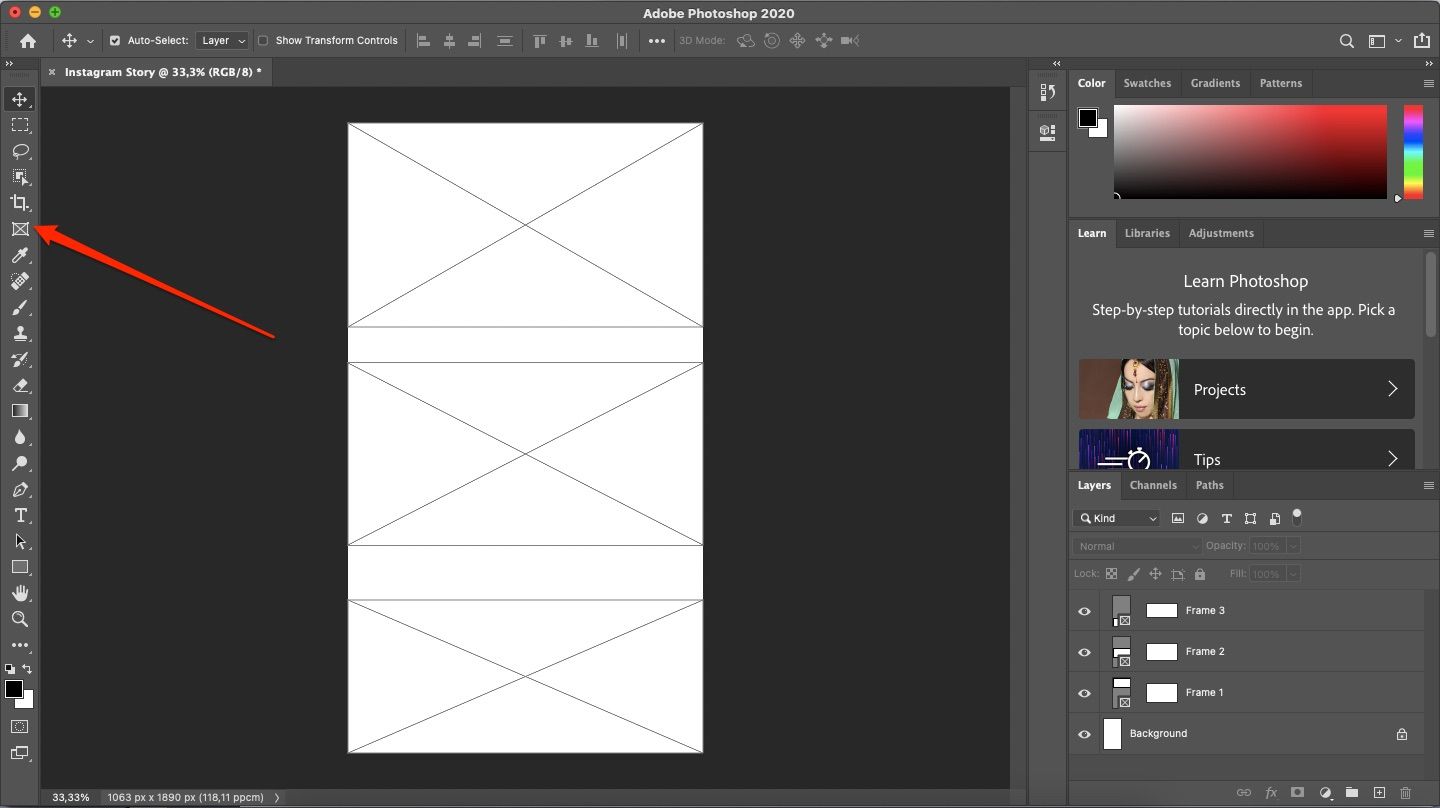This screenshot has width=1440, height=808.
Task: Select the Horizontal Type tool
Action: (20, 516)
